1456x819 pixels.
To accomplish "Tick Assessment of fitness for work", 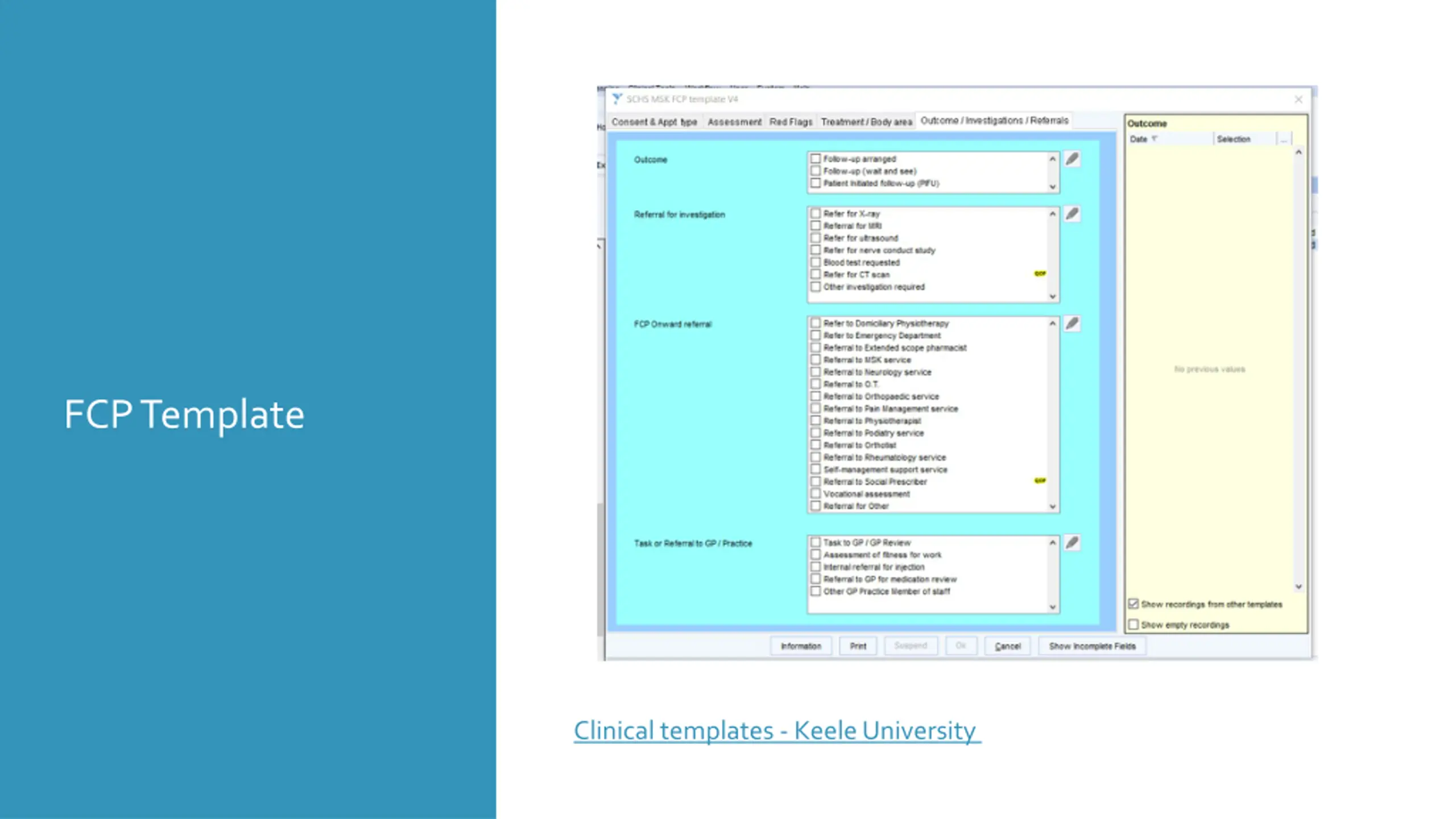I will coord(816,555).
